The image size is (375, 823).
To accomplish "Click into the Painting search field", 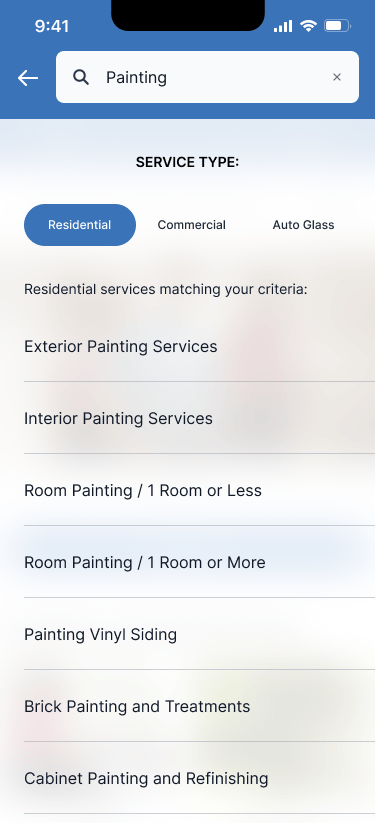I will [x=207, y=77].
